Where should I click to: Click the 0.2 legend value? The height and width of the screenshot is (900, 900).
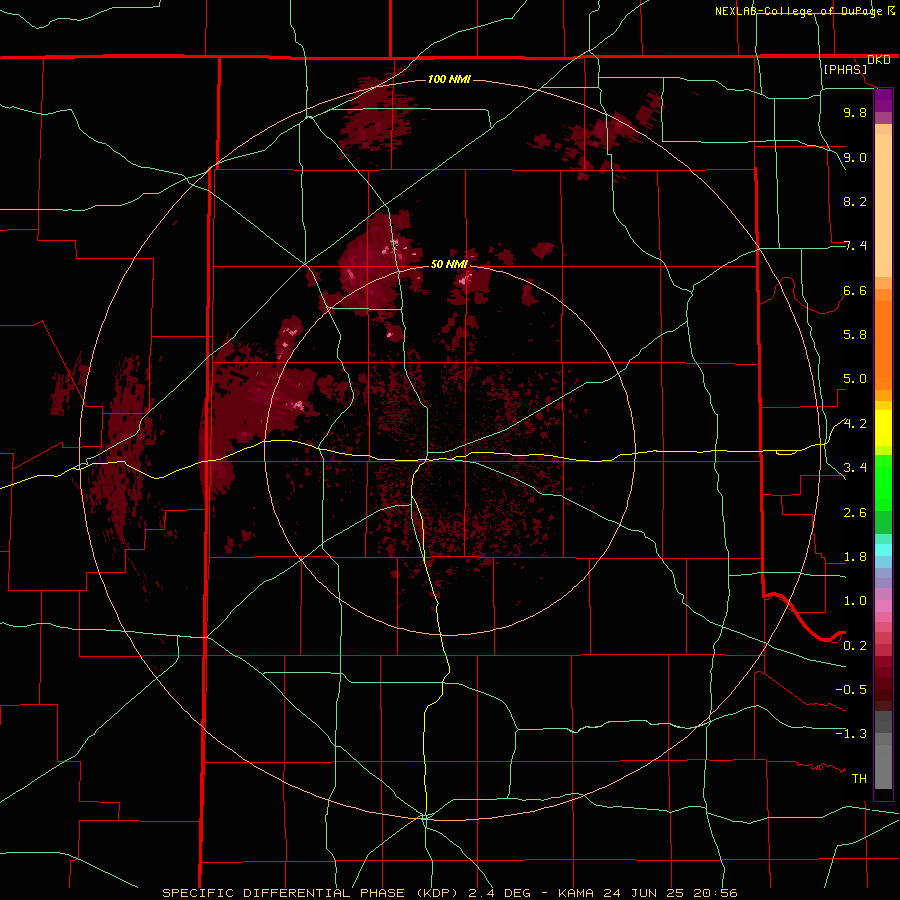[855, 646]
